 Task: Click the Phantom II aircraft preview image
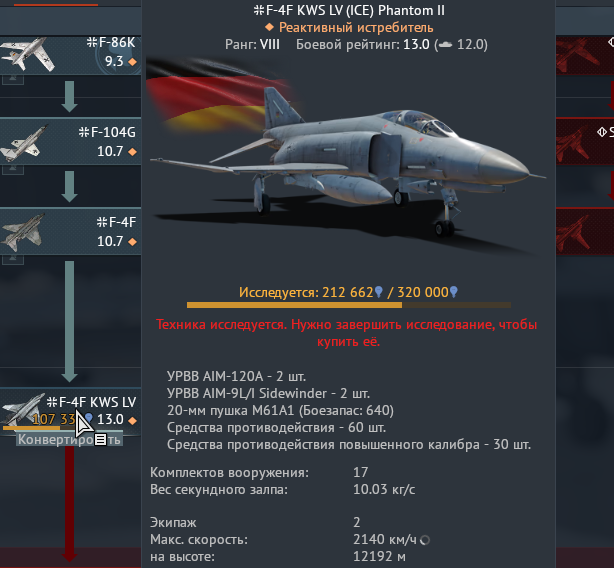(x=348, y=157)
